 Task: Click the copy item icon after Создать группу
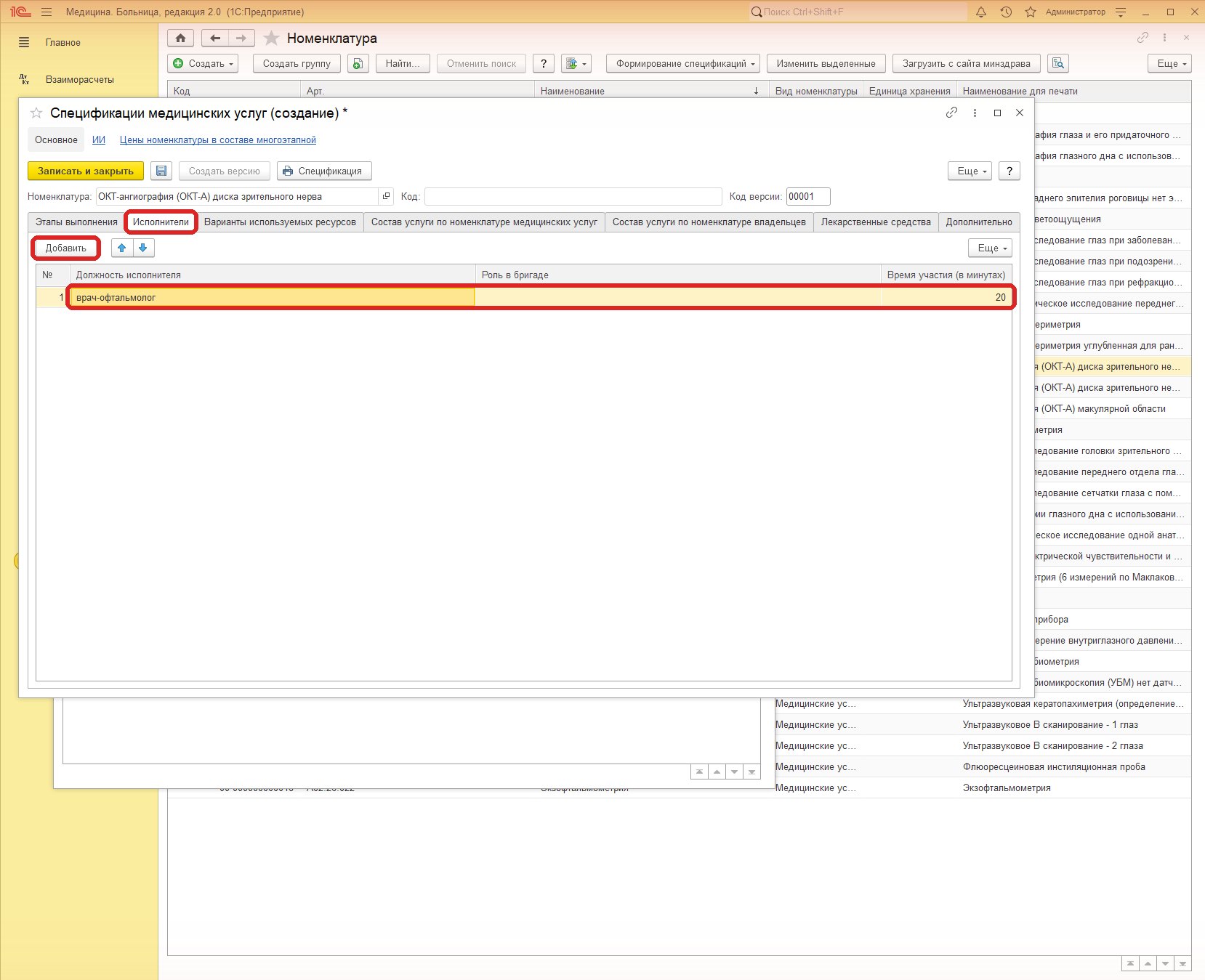pyautogui.click(x=358, y=63)
